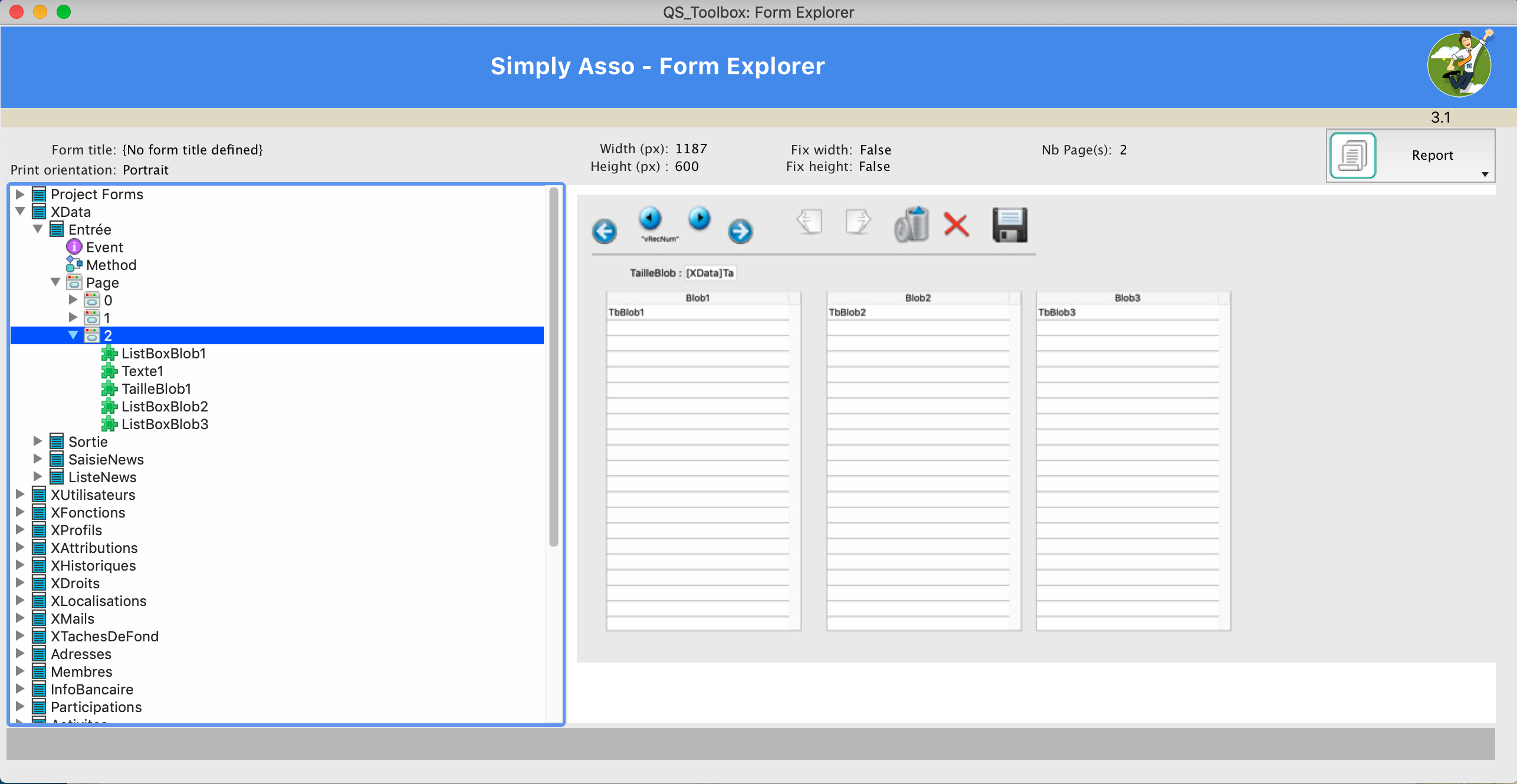Image resolution: width=1517 pixels, height=784 pixels.
Task: Expand the Sortie form node
Action: coord(38,442)
